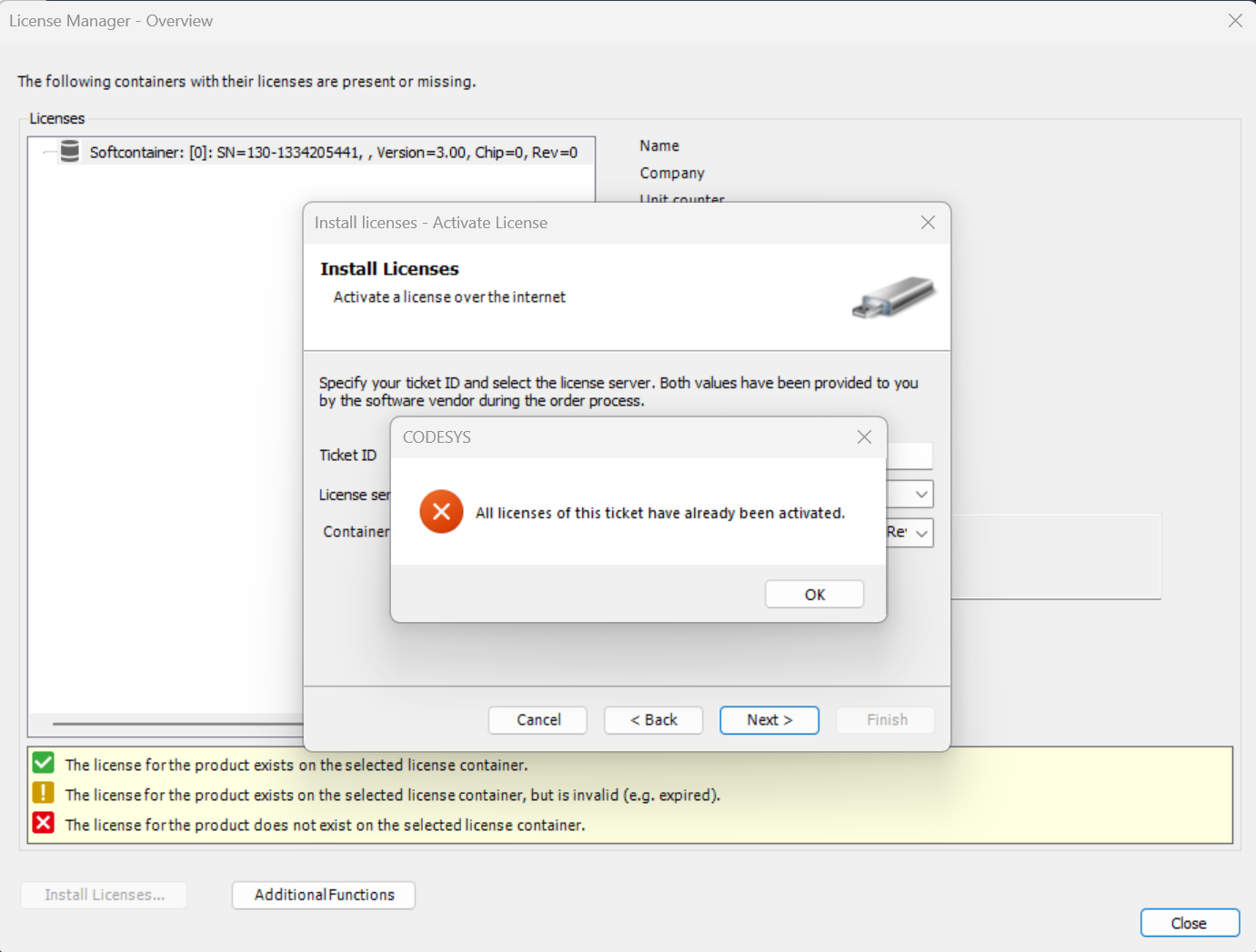Cancel the license activation wizard
The width and height of the screenshot is (1256, 952).
(x=538, y=719)
